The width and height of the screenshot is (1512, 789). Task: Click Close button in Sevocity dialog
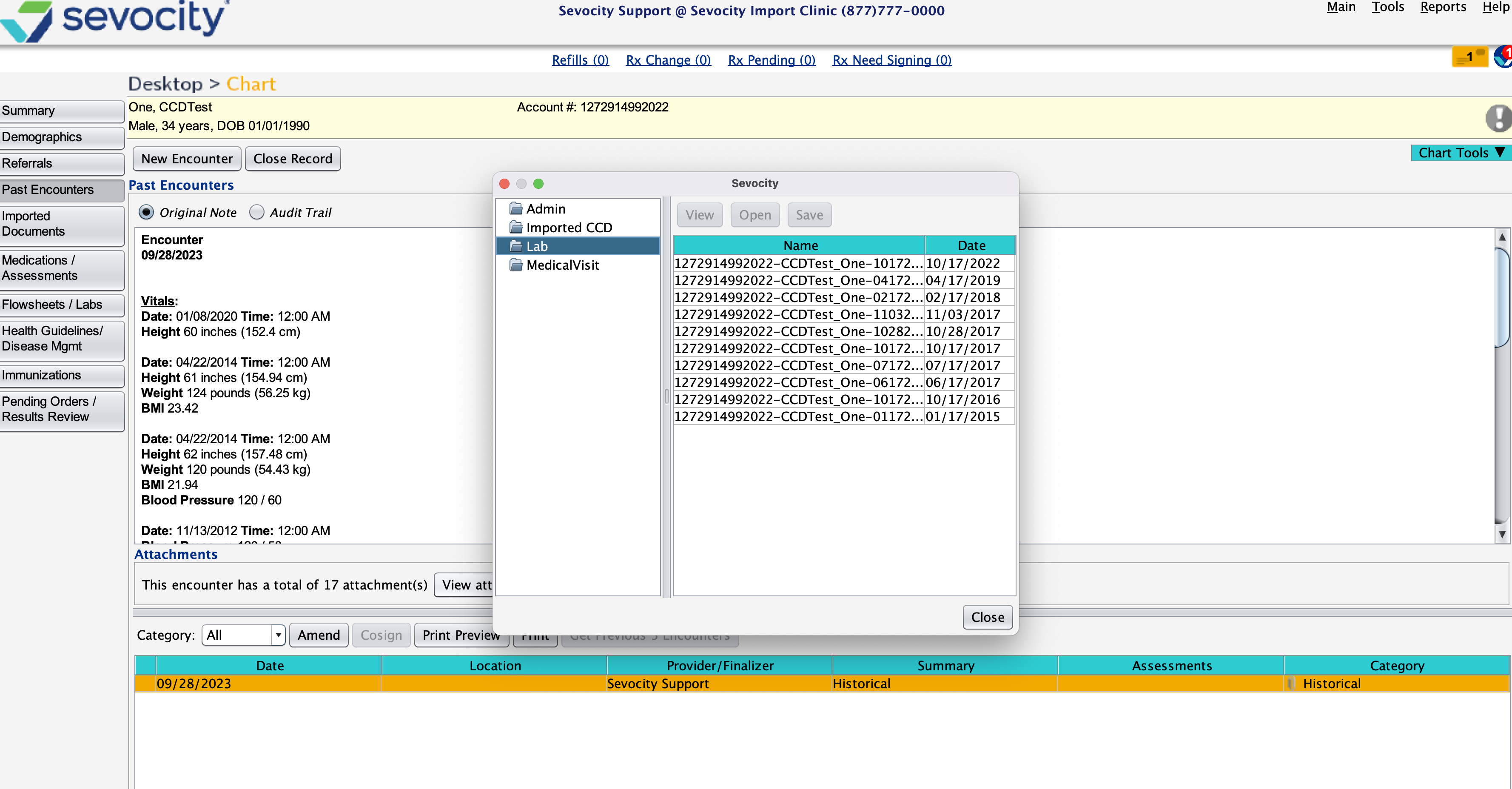(987, 617)
